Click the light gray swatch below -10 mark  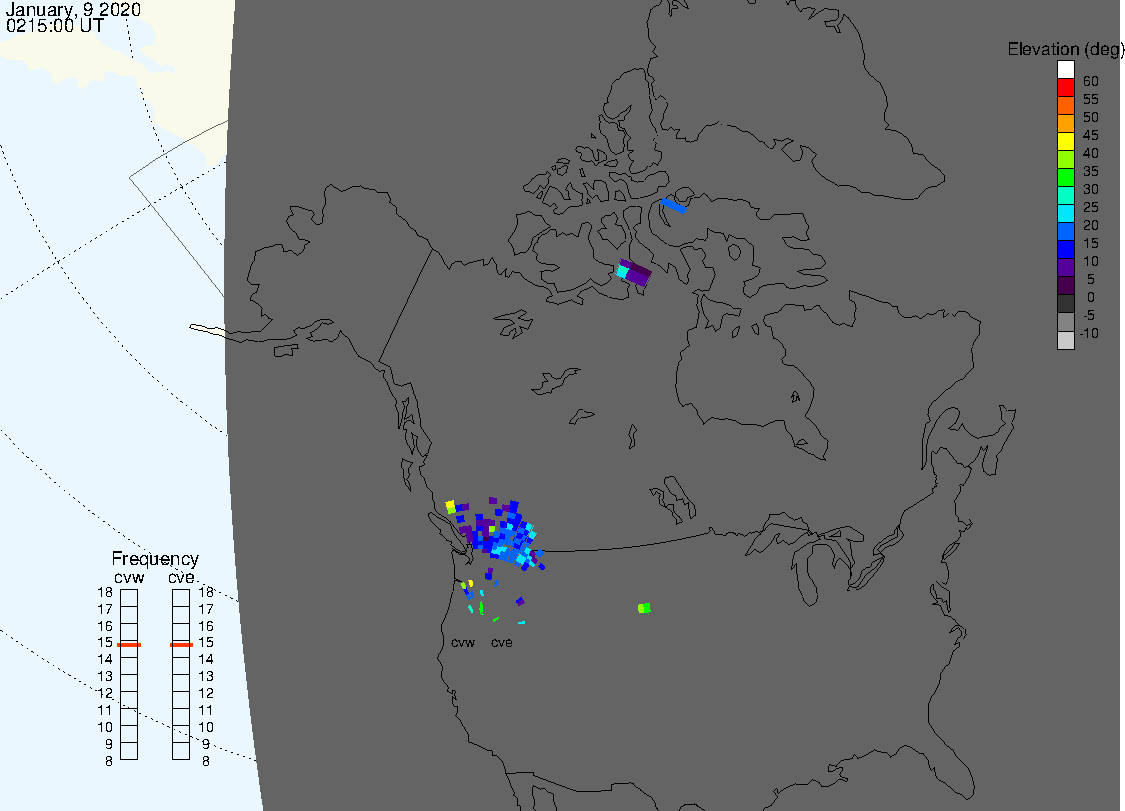point(1065,340)
